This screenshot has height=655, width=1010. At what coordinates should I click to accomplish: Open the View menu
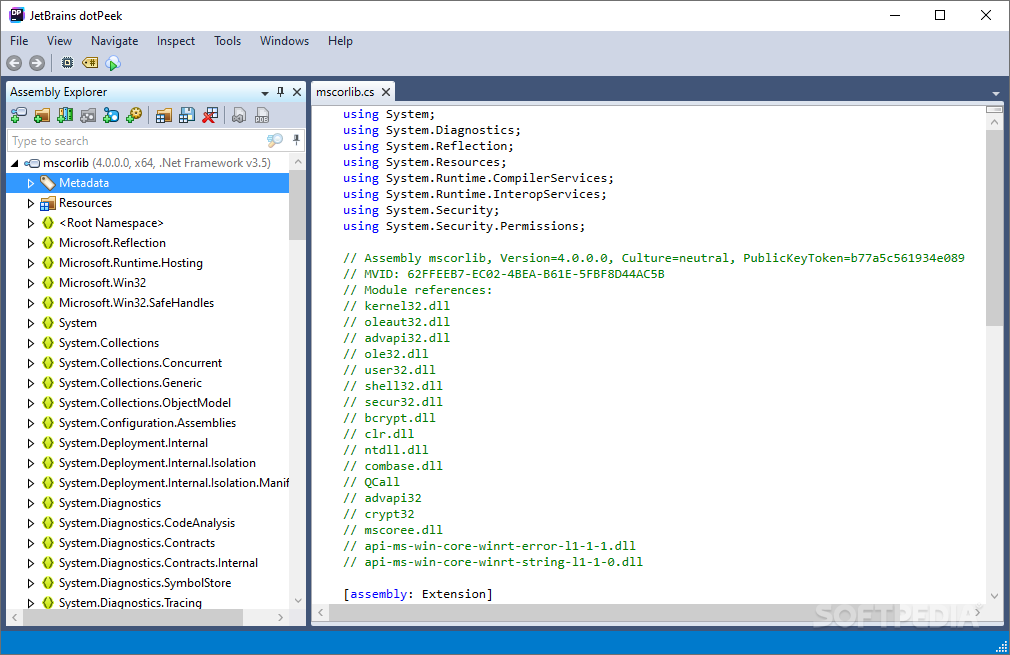[59, 41]
